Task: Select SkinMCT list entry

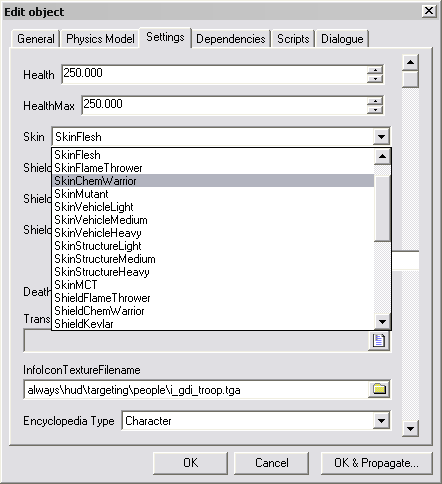Action: coord(76,285)
